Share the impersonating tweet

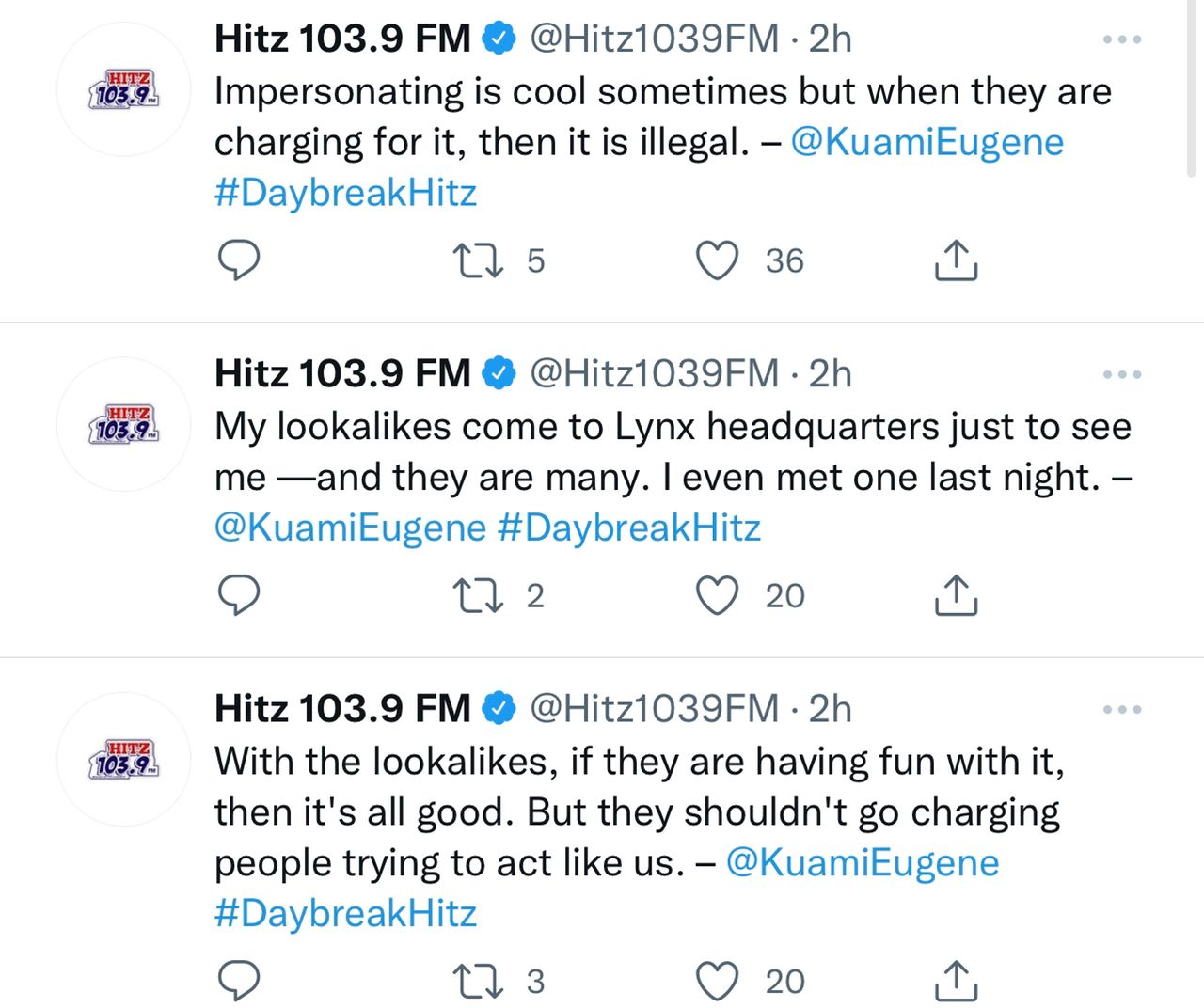point(956,260)
